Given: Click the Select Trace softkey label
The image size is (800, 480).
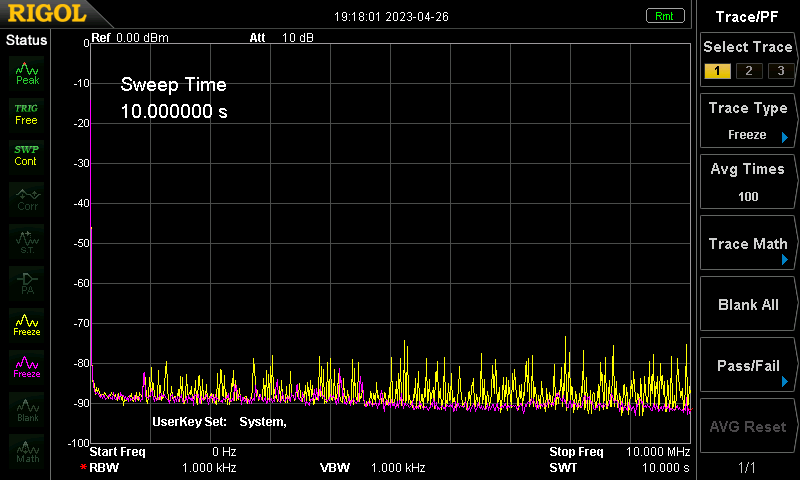Looking at the screenshot, I should click(x=747, y=47).
